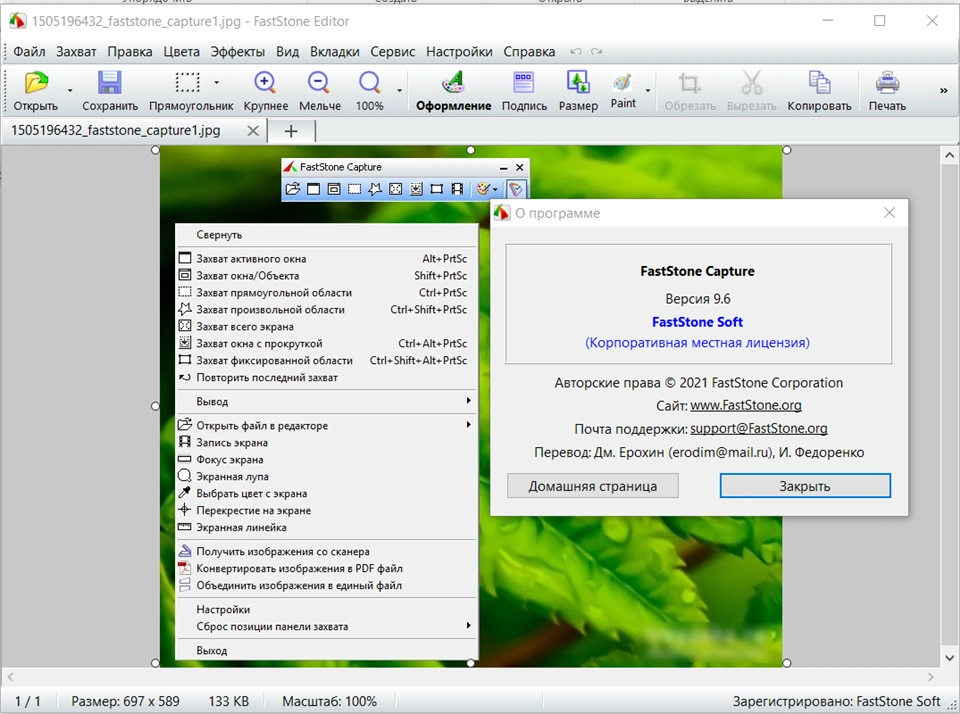The height and width of the screenshot is (714, 960).
Task: Open output palette dropdown in Capture panel
Action: 495,189
